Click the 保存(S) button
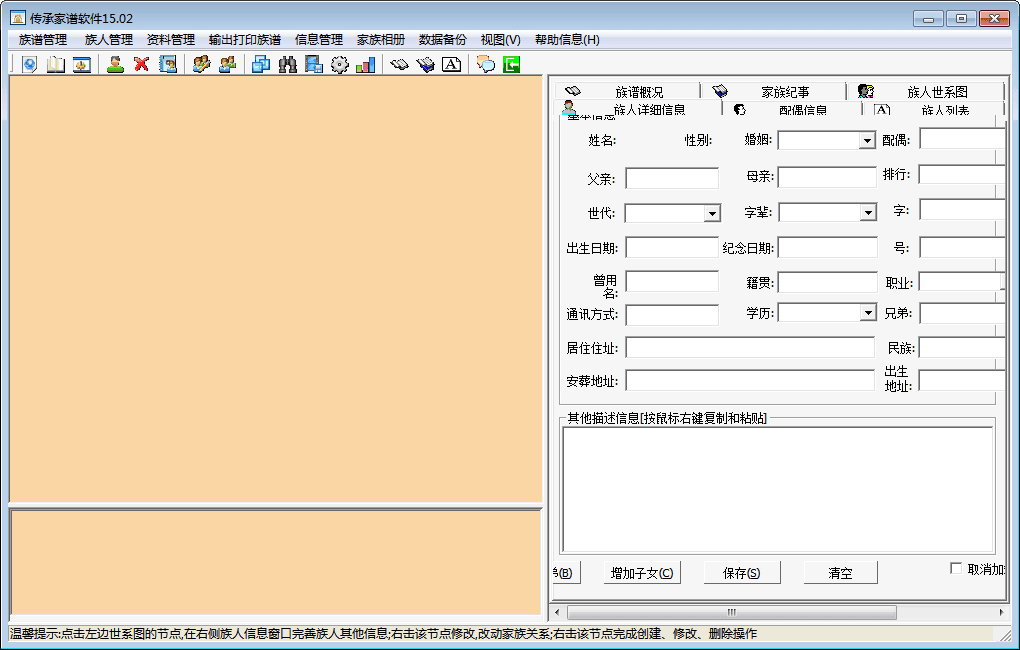Viewport: 1020px width, 650px height. coord(742,573)
